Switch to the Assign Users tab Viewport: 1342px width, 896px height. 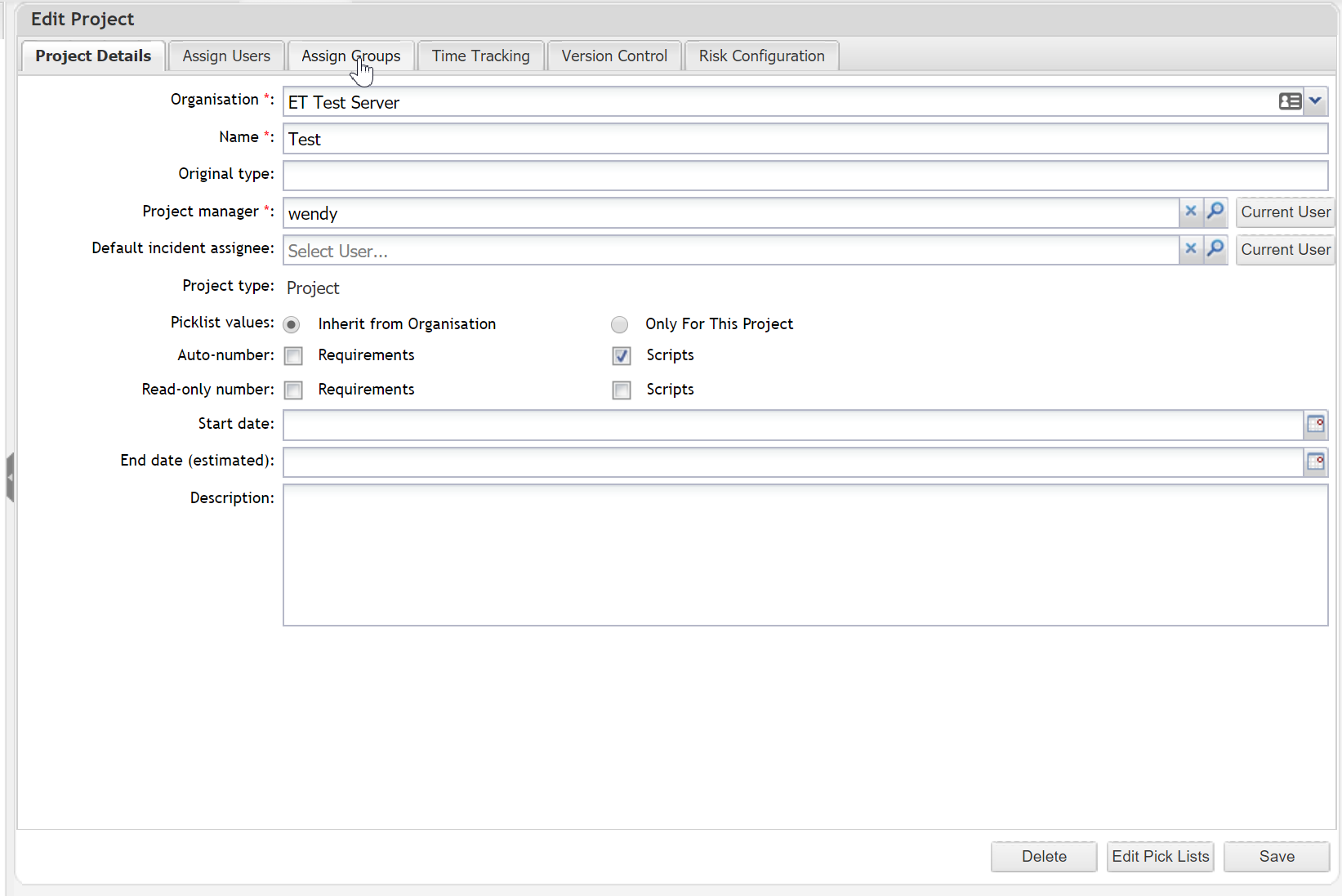(x=226, y=56)
